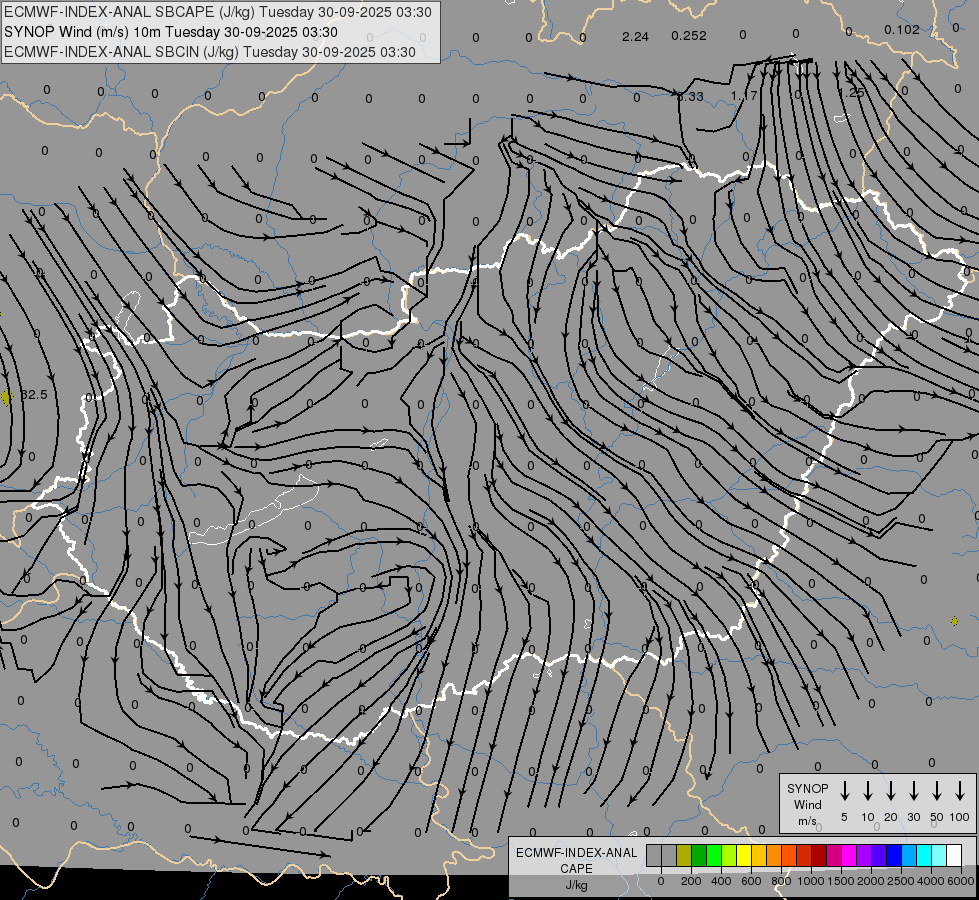Click the 1500 tick label in CAPE legend
Screen dimensions: 979x900
click(841, 881)
